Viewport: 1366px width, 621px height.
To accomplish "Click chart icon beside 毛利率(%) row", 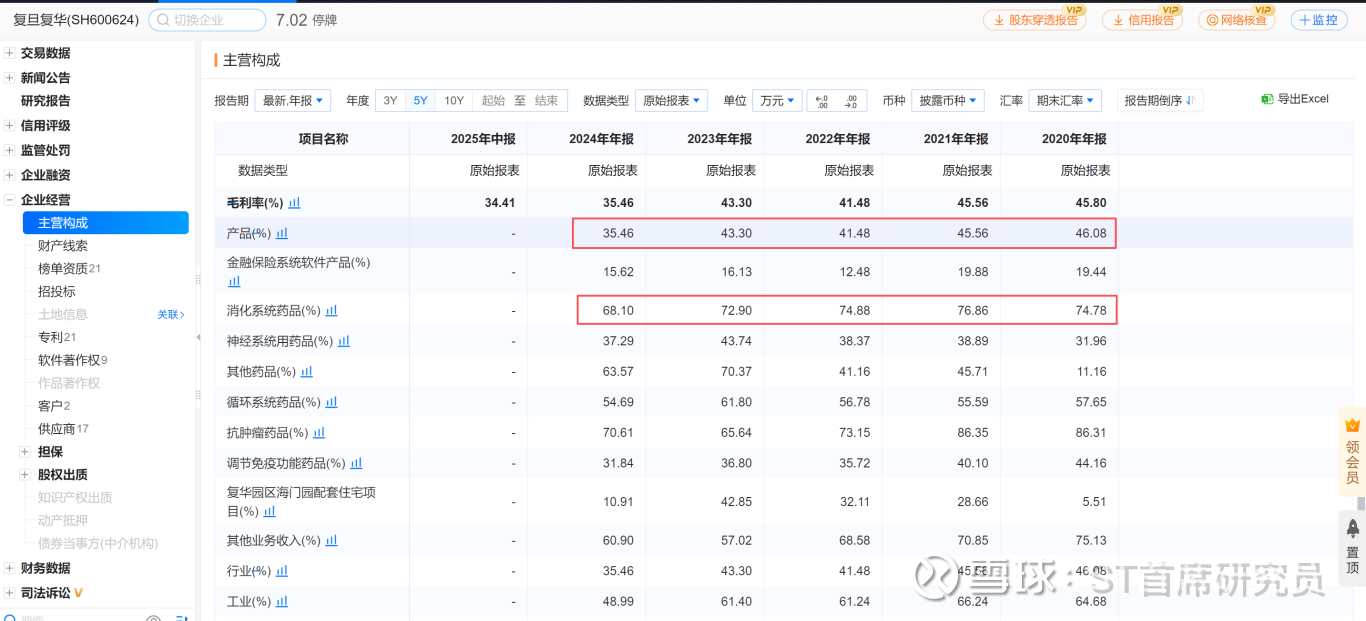I will [x=294, y=203].
